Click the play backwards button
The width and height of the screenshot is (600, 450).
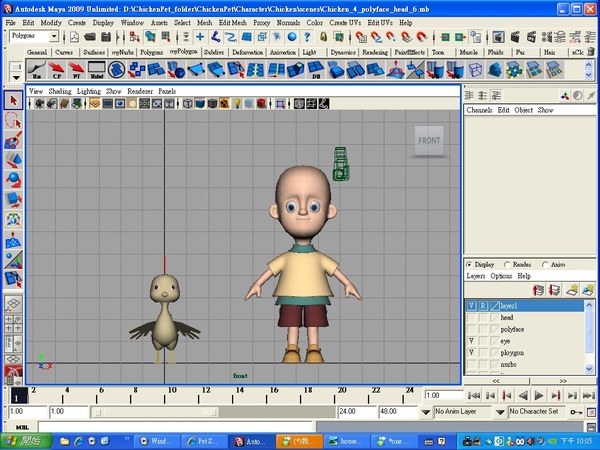[x=523, y=396]
